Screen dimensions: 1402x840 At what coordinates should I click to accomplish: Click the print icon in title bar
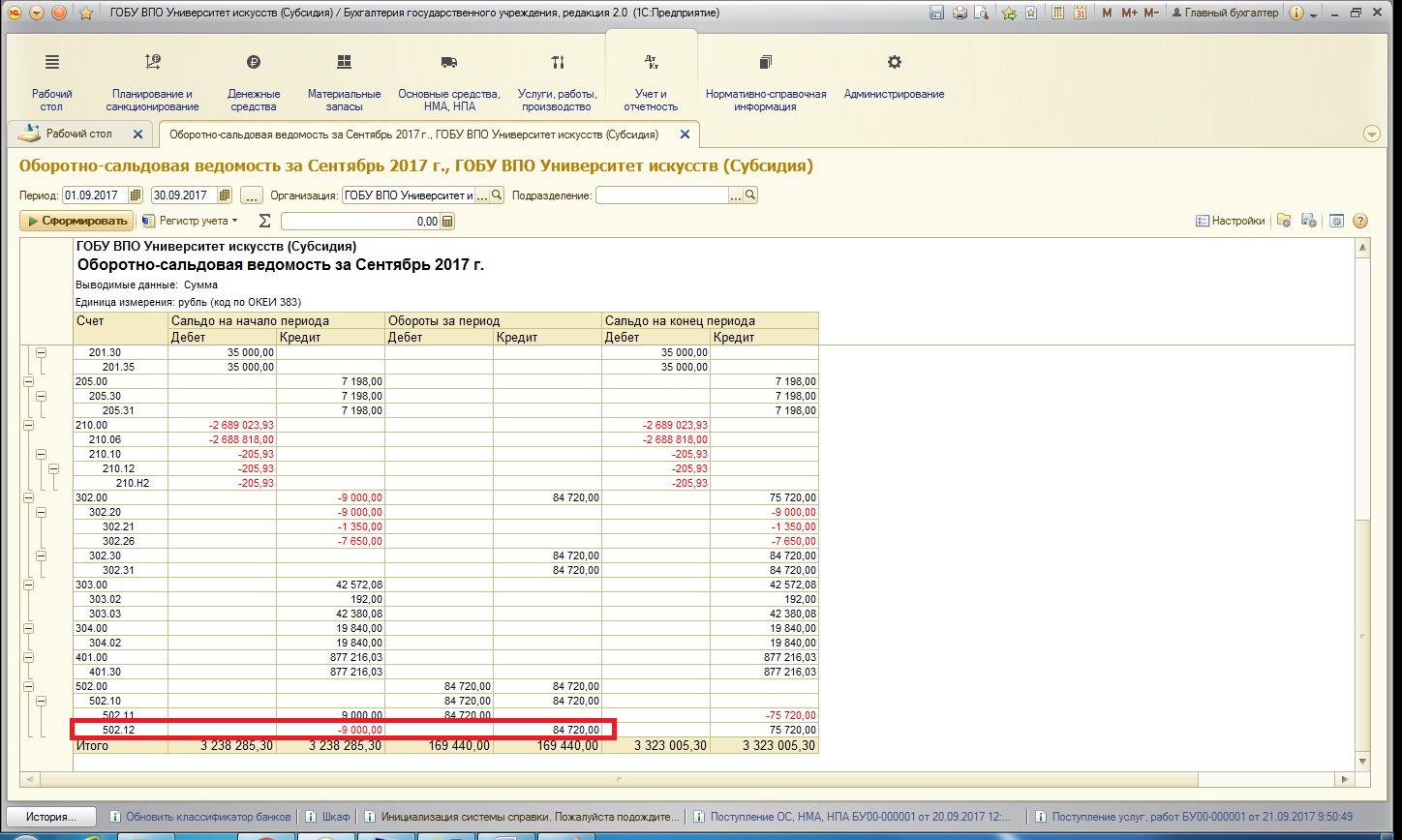pos(960,14)
